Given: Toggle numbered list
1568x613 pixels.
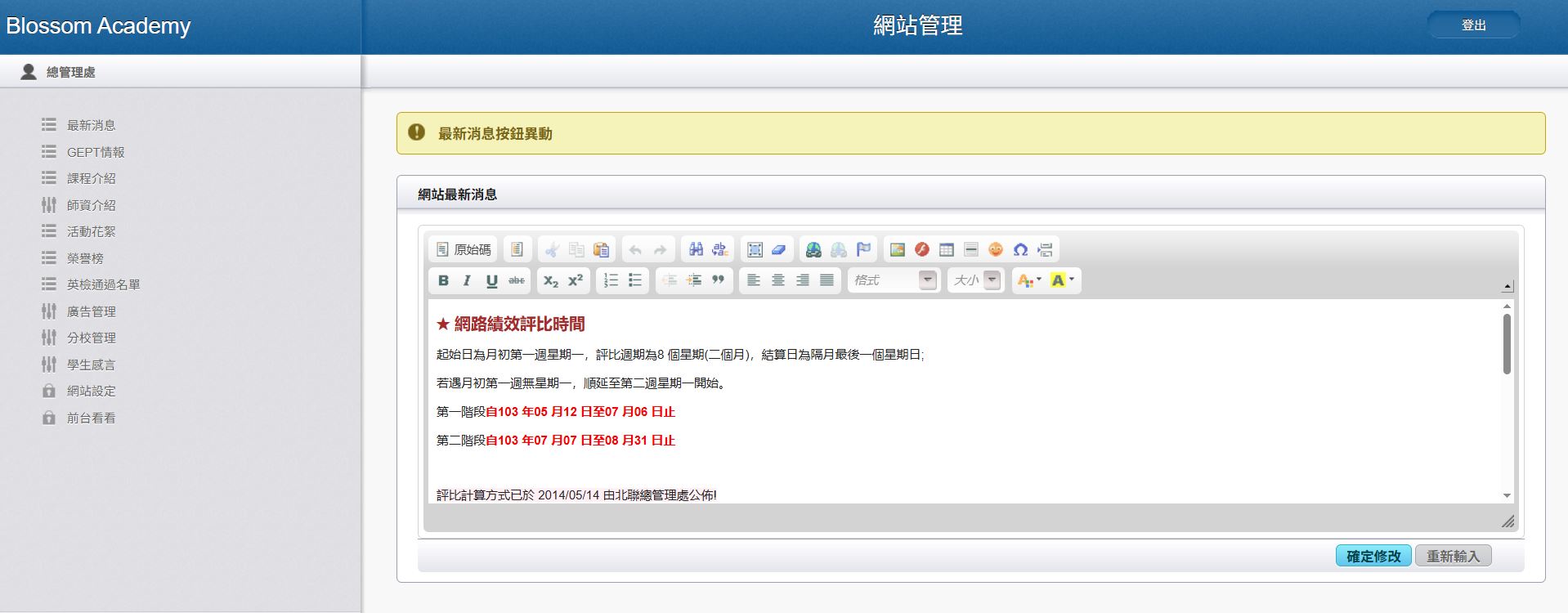Looking at the screenshot, I should click(611, 280).
